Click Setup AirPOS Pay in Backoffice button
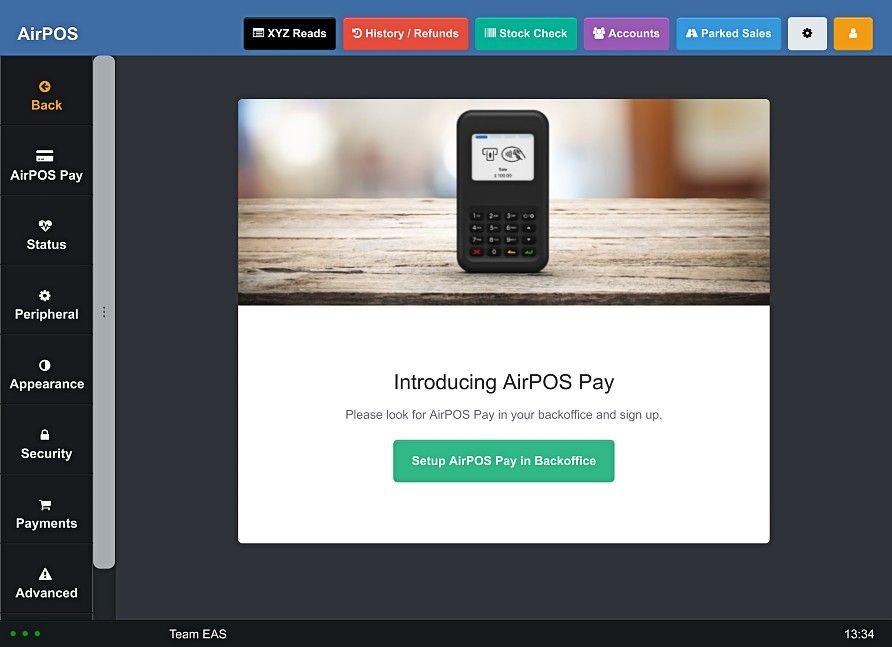 (x=503, y=461)
